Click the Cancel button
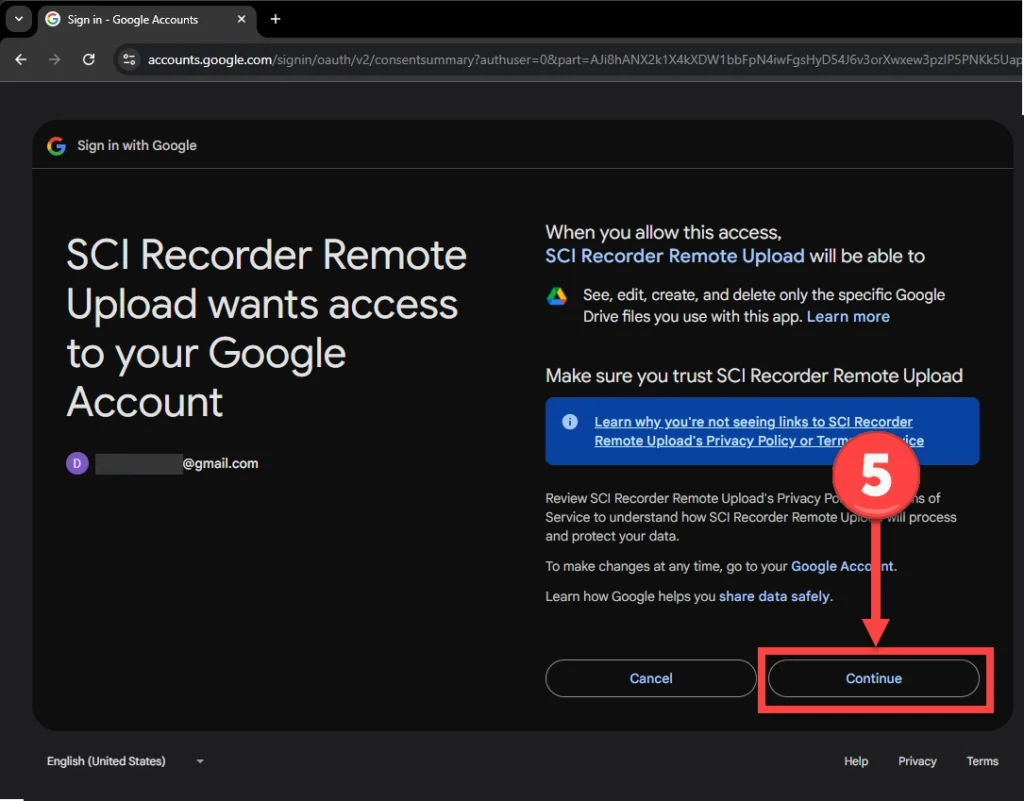1024x801 pixels. [650, 678]
